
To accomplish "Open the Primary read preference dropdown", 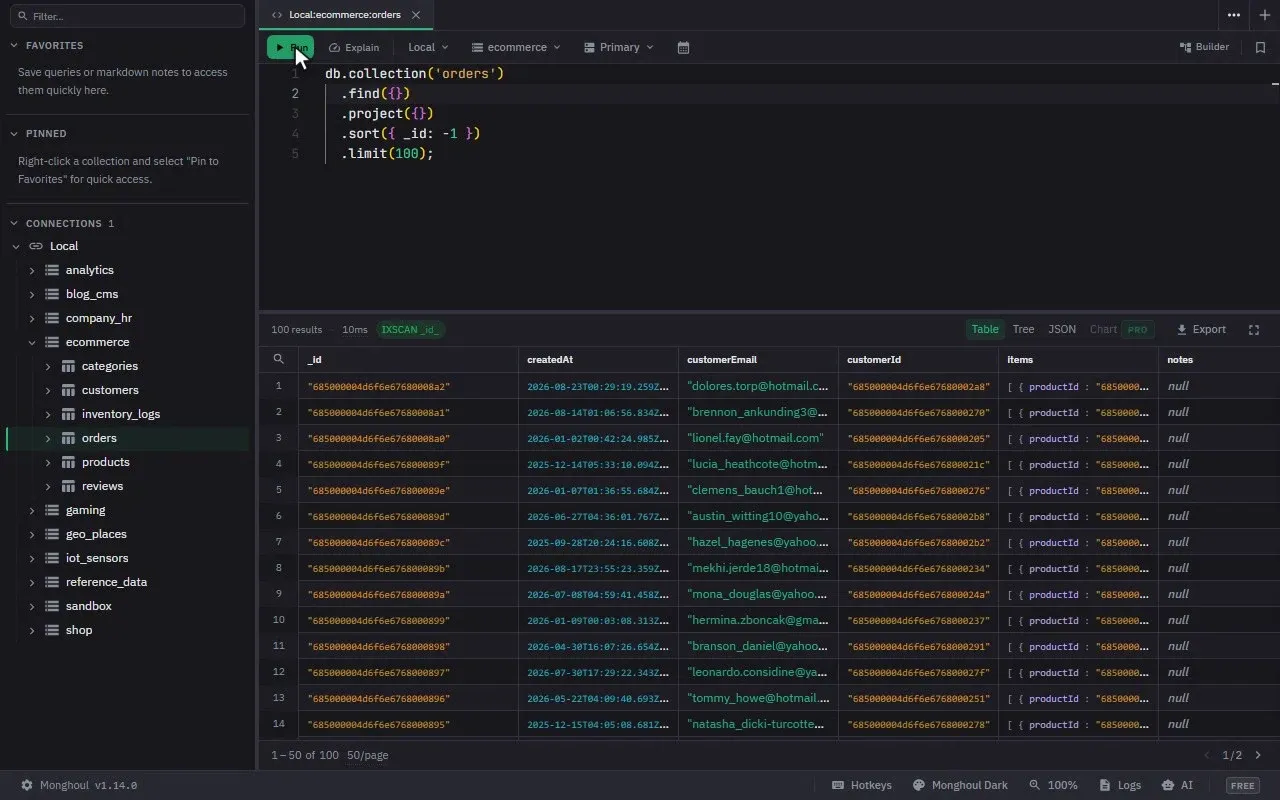I will [x=619, y=47].
